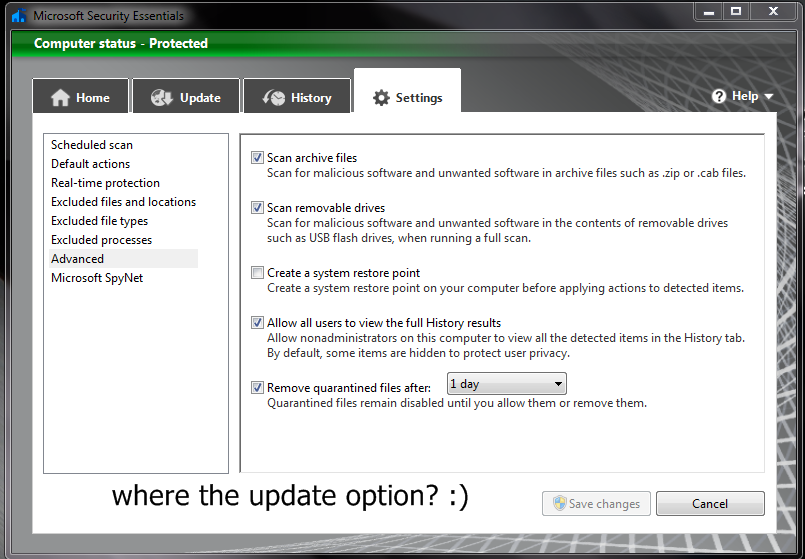The image size is (805, 559).
Task: Click the Cancel button
Action: (710, 504)
